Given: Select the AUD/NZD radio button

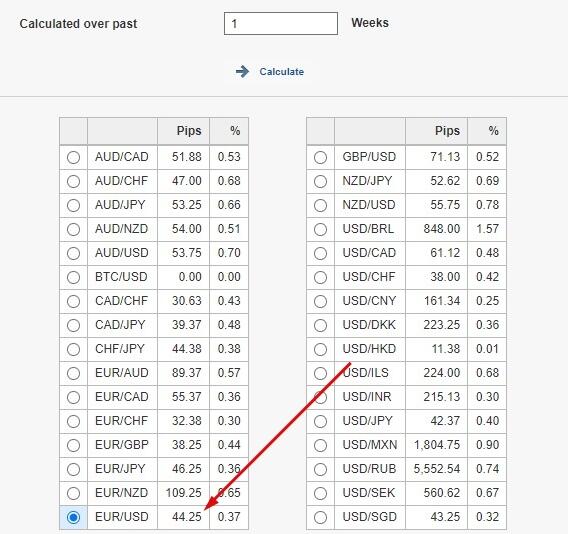Looking at the screenshot, I should (74, 229).
